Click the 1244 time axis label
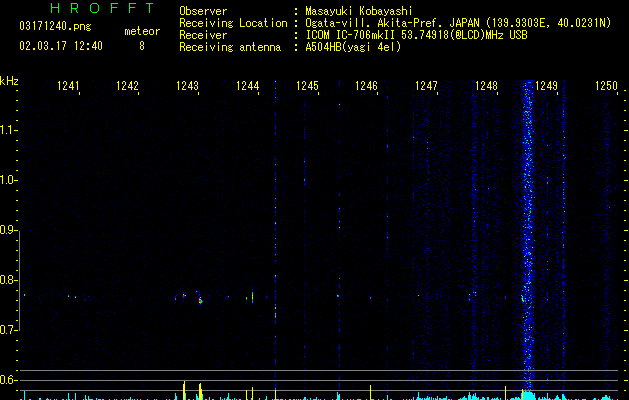Image resolution: width=629 pixels, height=400 pixels. [x=248, y=86]
